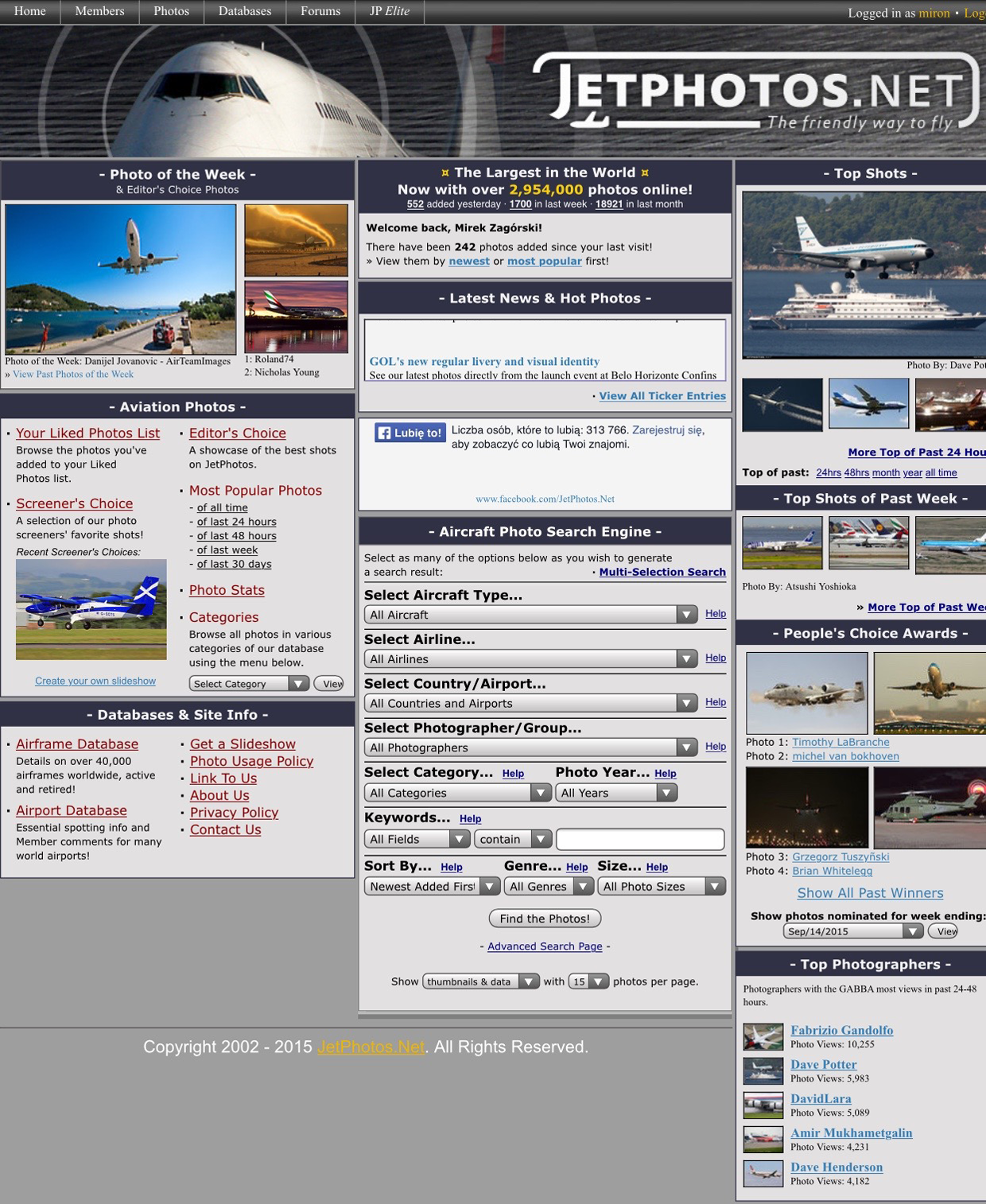Open the All Photographers dropdown
Viewport: 986px width, 1204px height.
click(531, 748)
